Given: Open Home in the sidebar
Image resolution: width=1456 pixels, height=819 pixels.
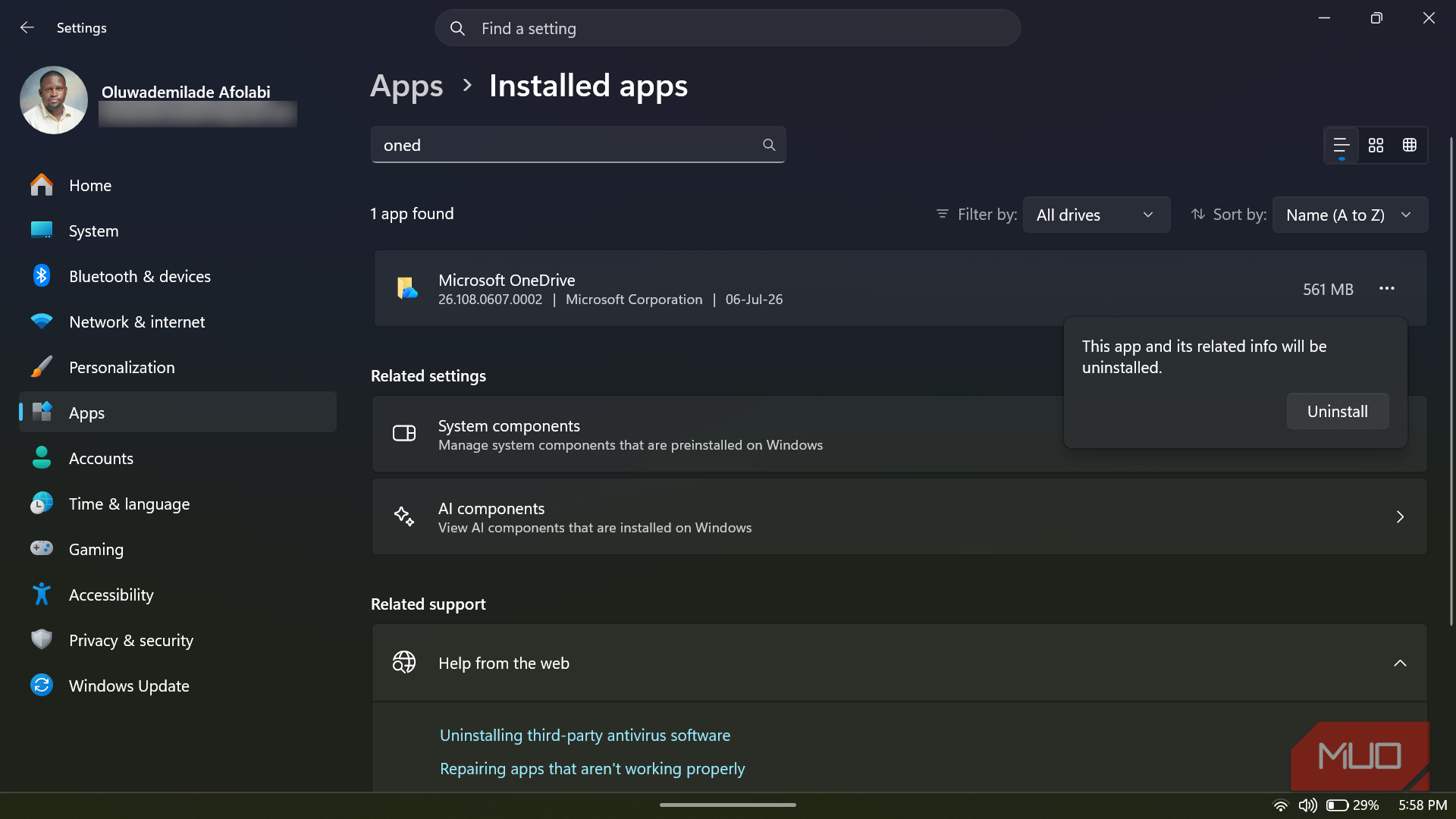Looking at the screenshot, I should click(x=177, y=185).
